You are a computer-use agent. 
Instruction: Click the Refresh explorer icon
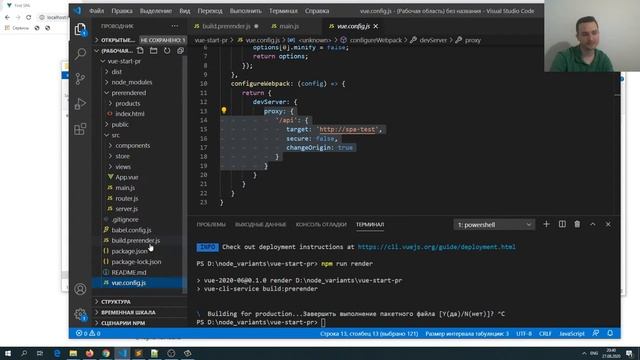(x=167, y=51)
